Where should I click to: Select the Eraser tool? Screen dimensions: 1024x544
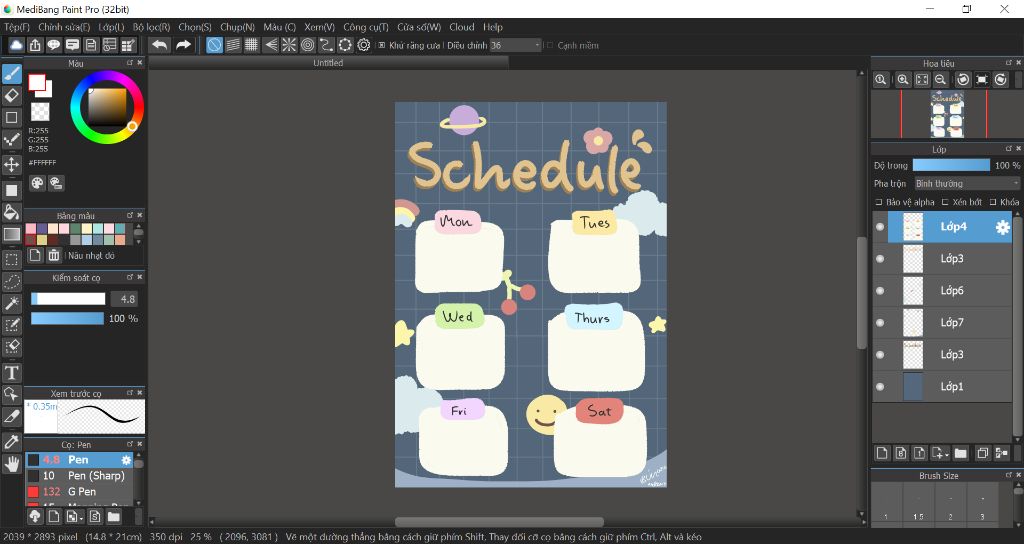(x=12, y=96)
